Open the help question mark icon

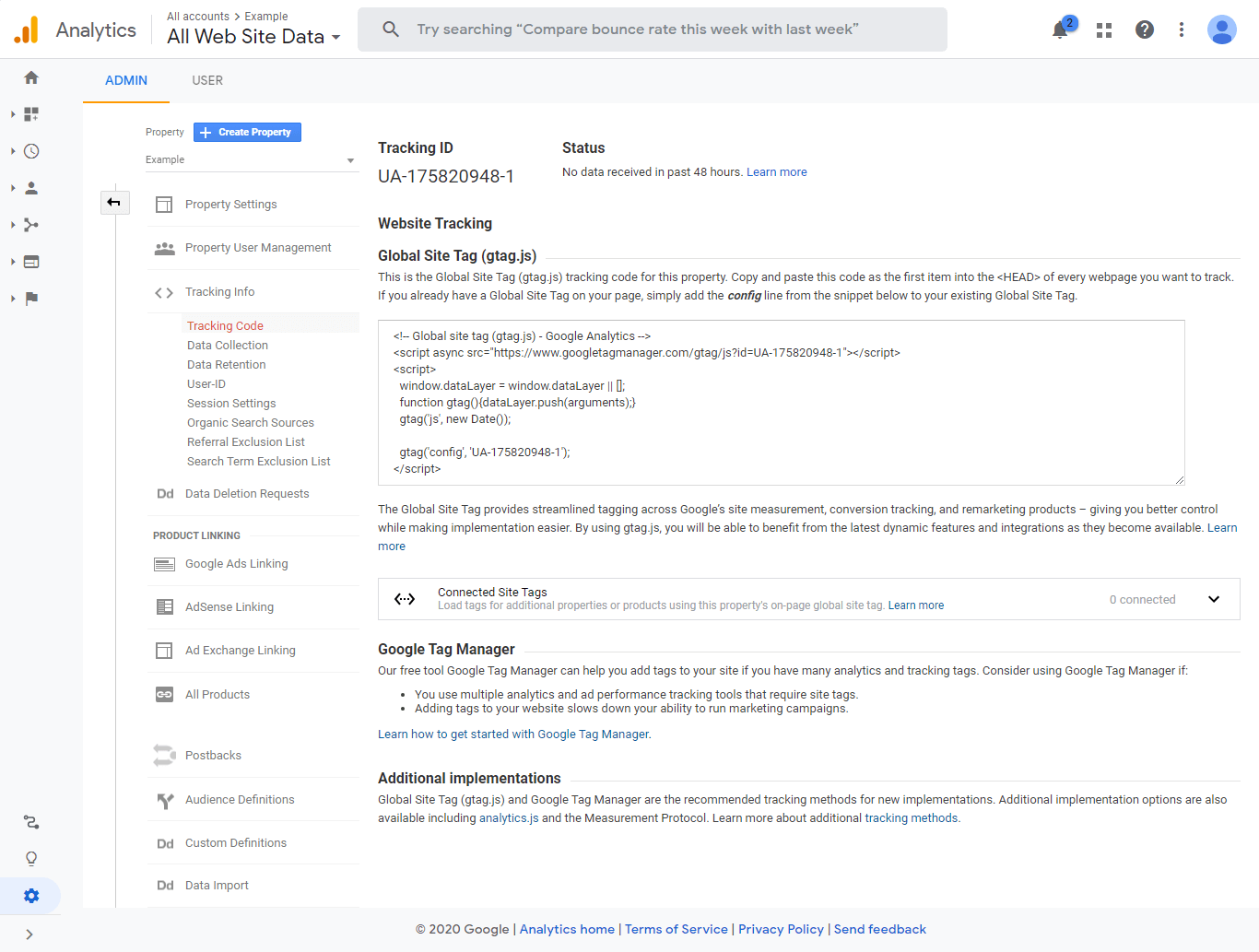click(1145, 29)
